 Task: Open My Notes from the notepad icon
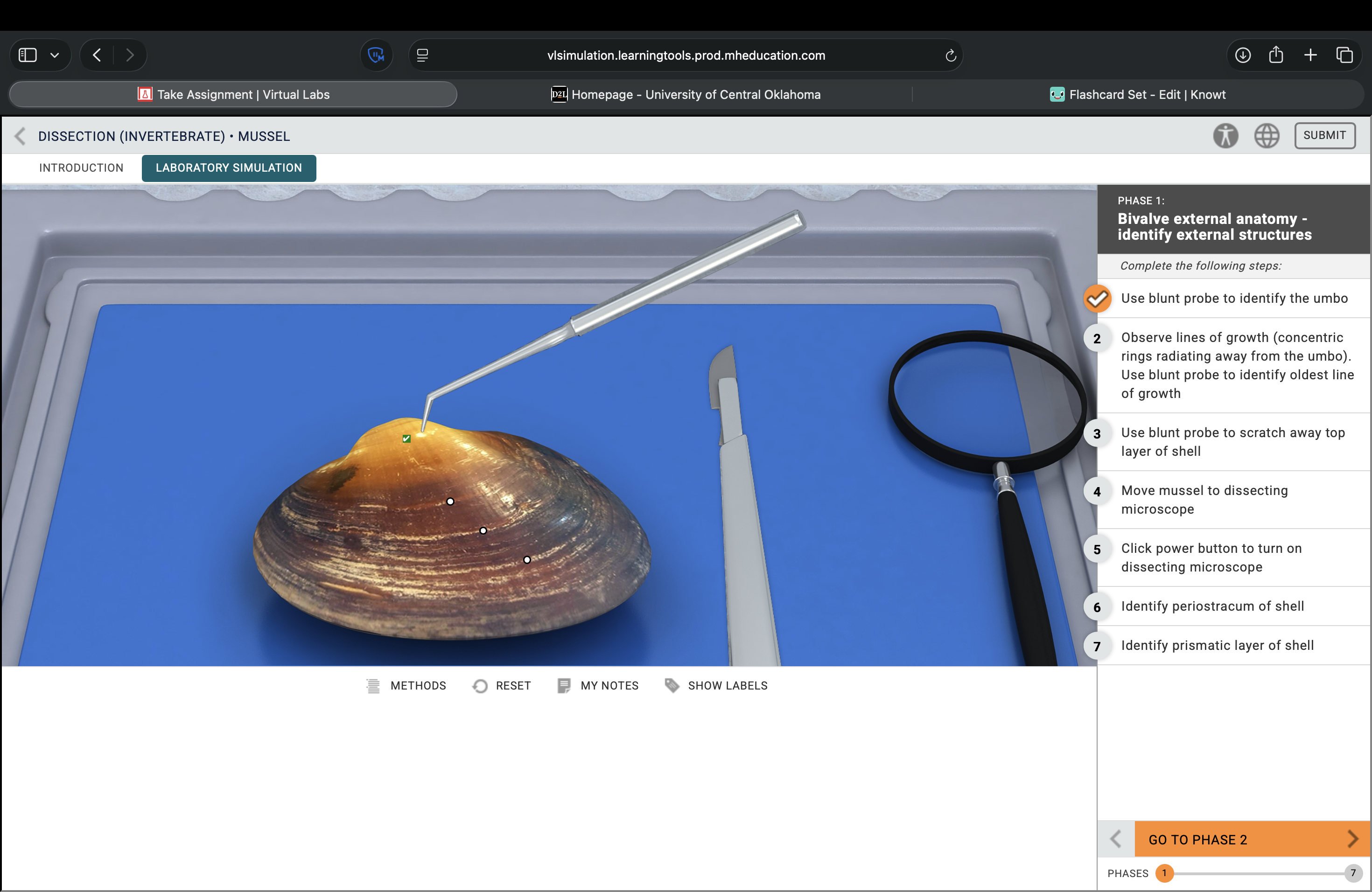564,686
